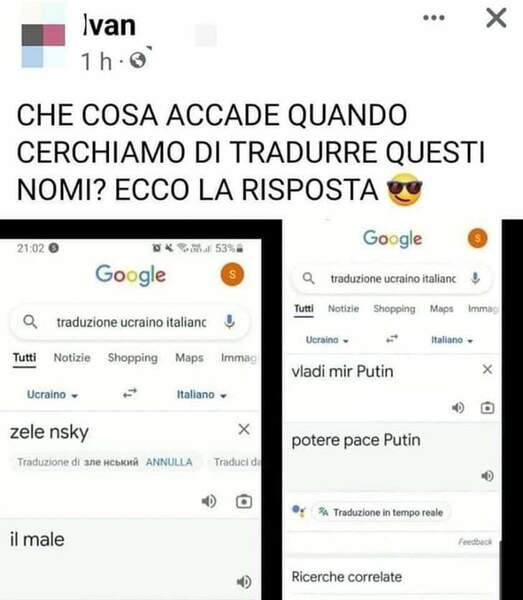Play audio for "zele nsky" source text
This screenshot has width=523, height=600.
pos(209,501)
